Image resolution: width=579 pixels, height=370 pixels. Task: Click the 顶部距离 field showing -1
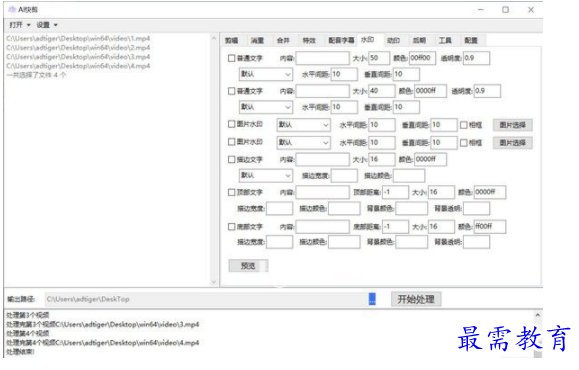tap(395, 192)
